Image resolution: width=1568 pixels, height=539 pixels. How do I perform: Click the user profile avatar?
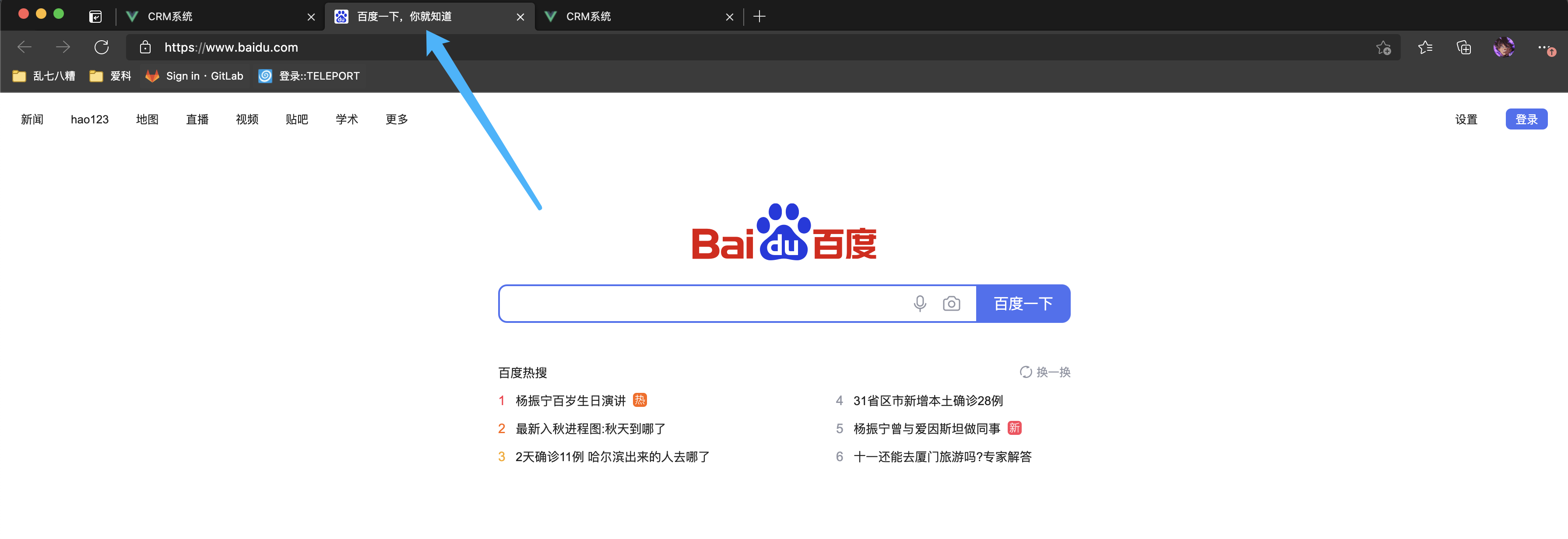(1504, 47)
